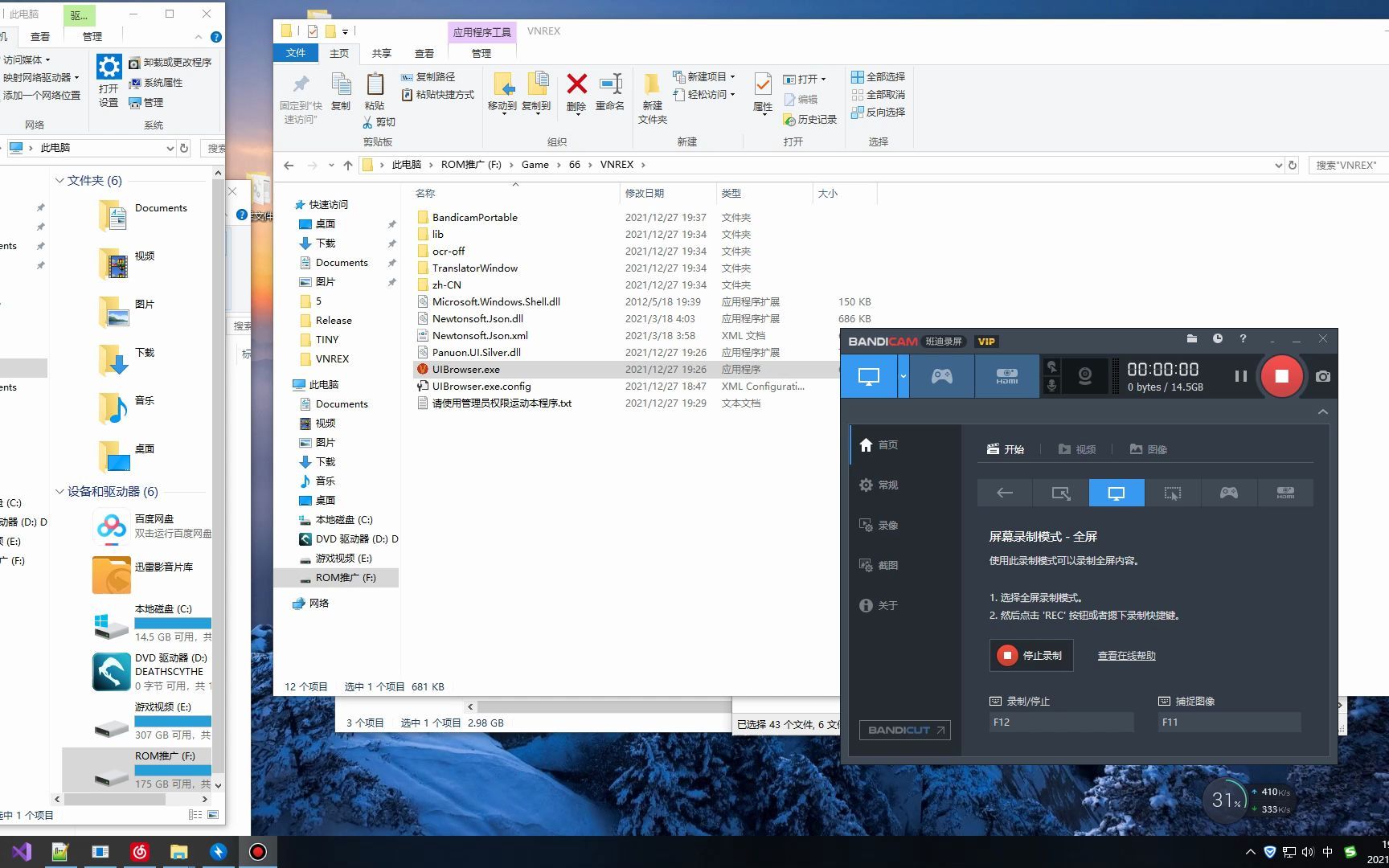Screen dimensions: 1389x868
Task: Select screen recording mode in Bandicam's top bar
Action: 869,376
